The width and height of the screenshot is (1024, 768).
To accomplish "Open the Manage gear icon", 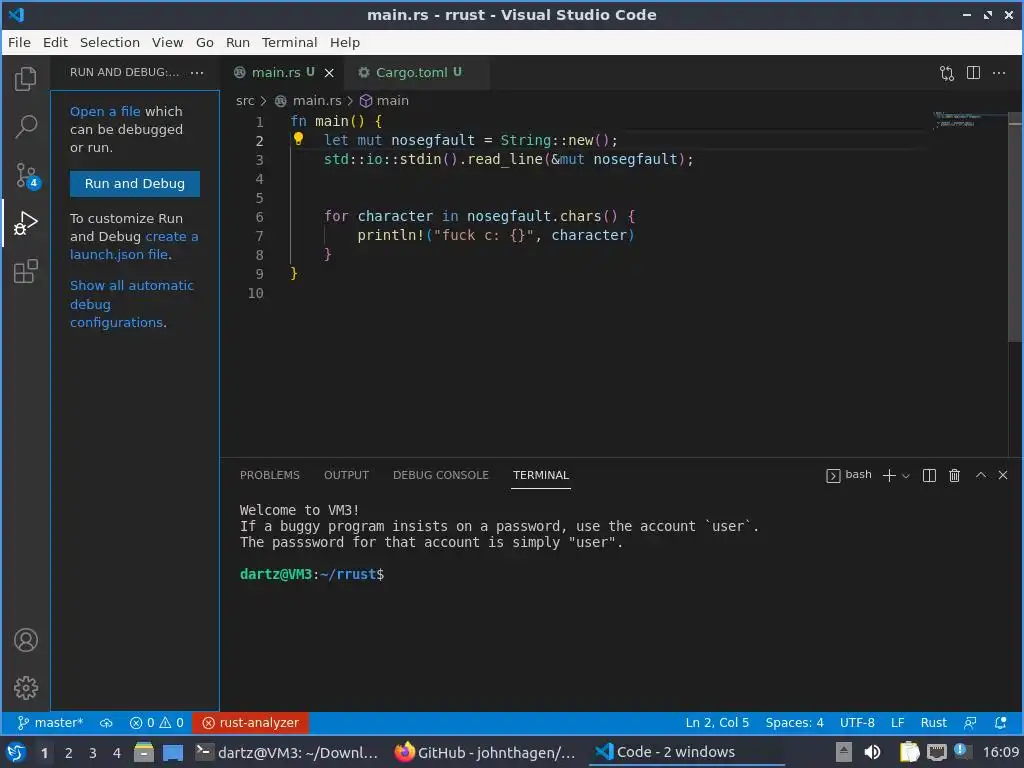I will tap(25, 688).
